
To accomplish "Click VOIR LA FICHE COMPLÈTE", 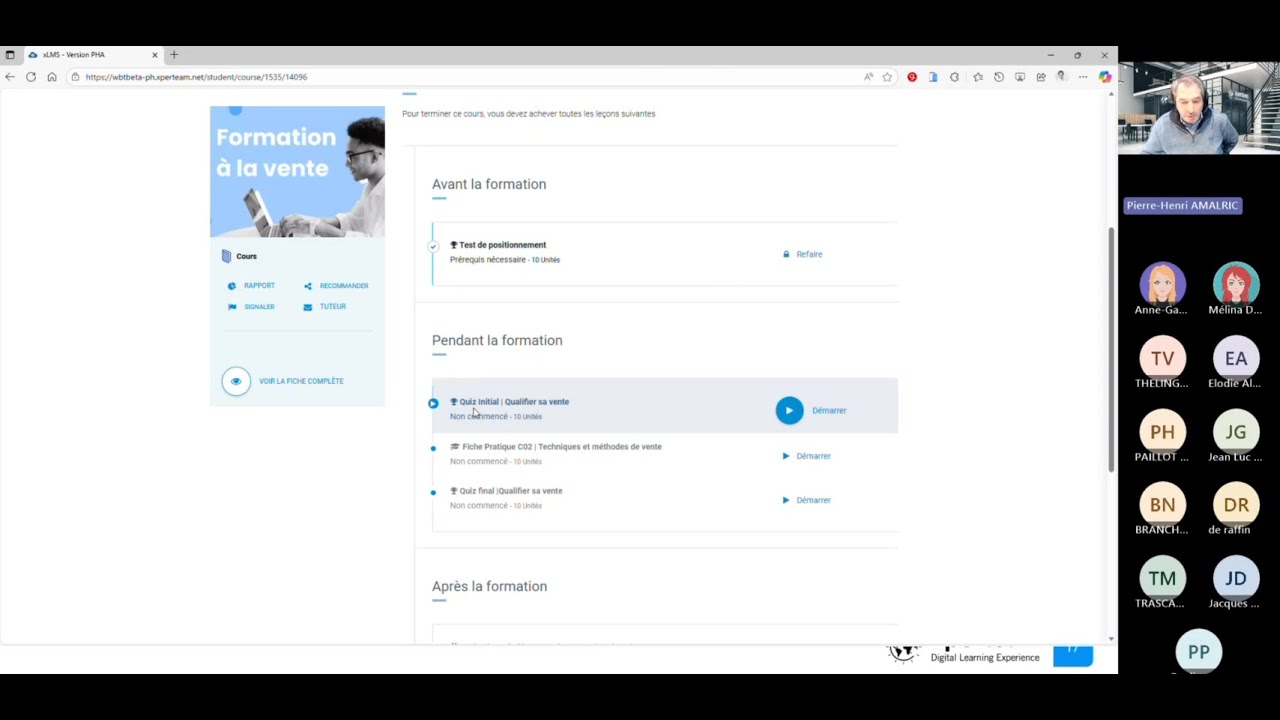I will click(301, 381).
